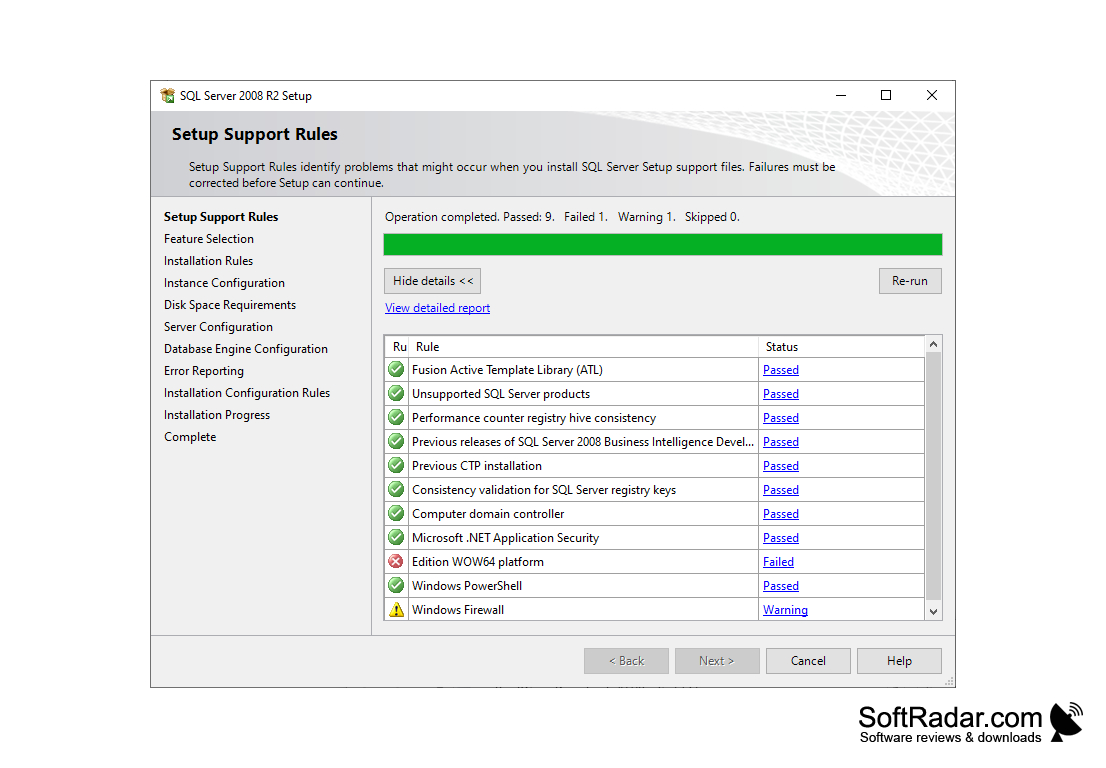The width and height of the screenshot is (1106, 768).
Task: Select Feature Selection step in sidebar
Action: 209,239
